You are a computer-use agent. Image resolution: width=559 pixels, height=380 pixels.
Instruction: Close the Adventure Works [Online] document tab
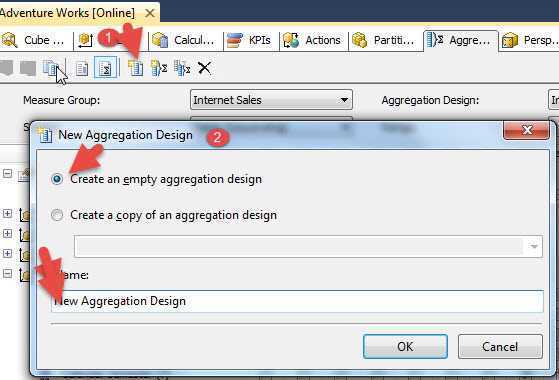tap(150, 13)
